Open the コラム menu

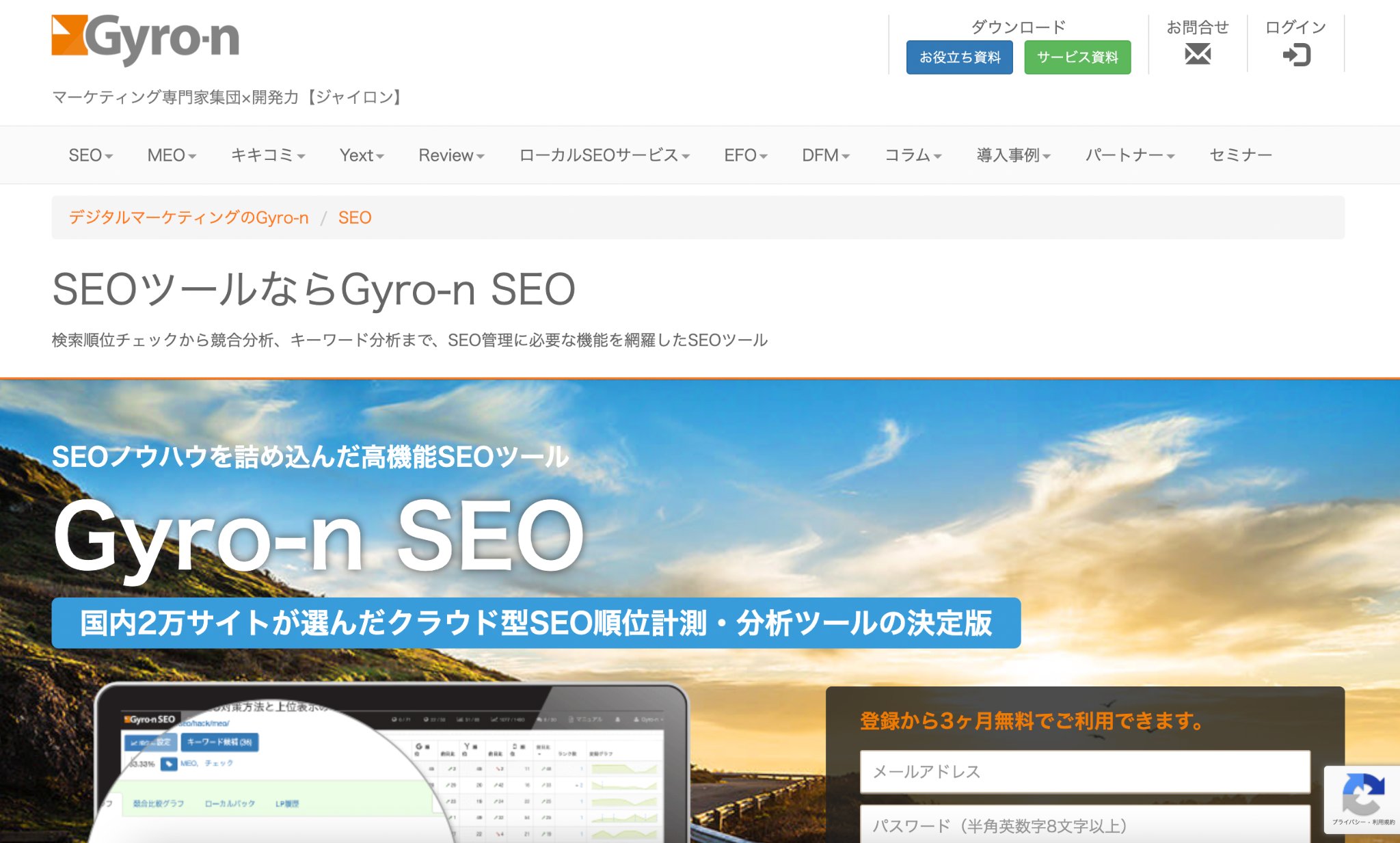[913, 155]
